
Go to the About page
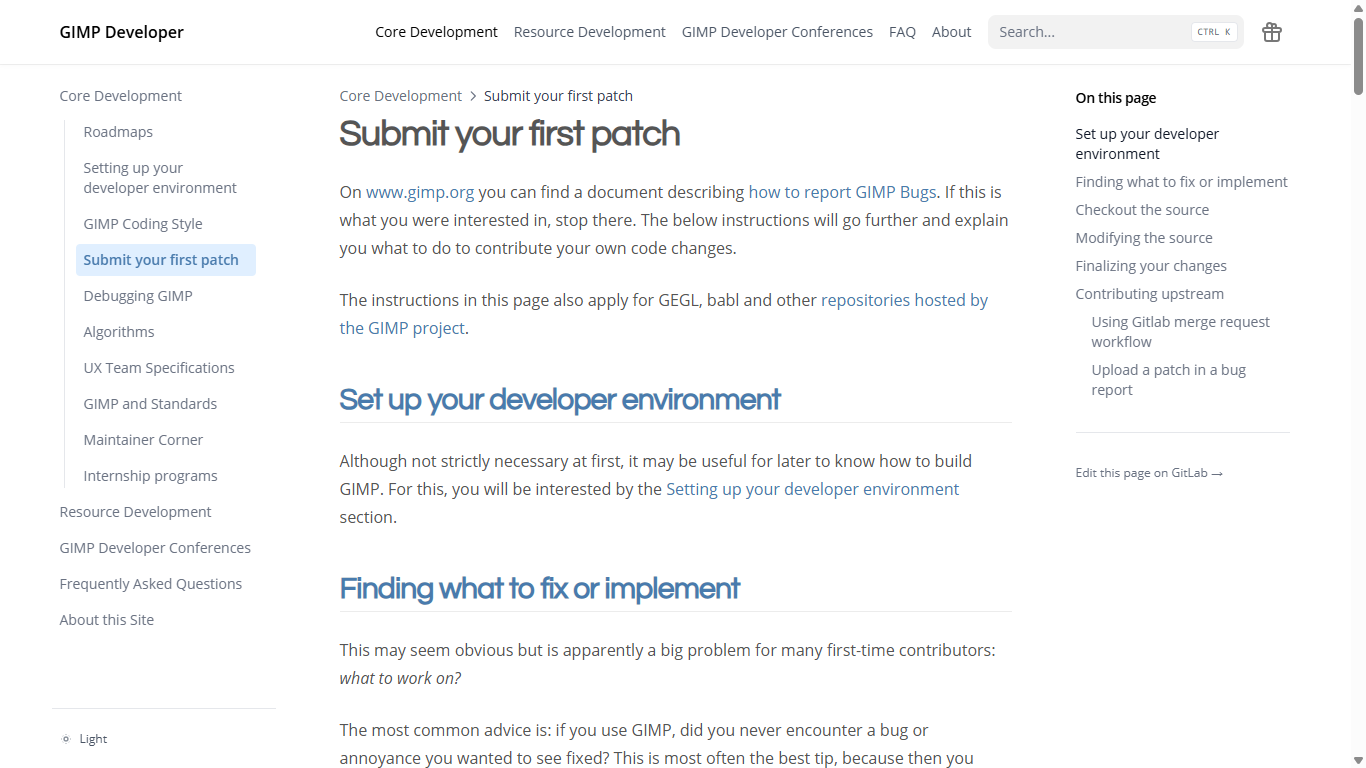pyautogui.click(x=951, y=32)
